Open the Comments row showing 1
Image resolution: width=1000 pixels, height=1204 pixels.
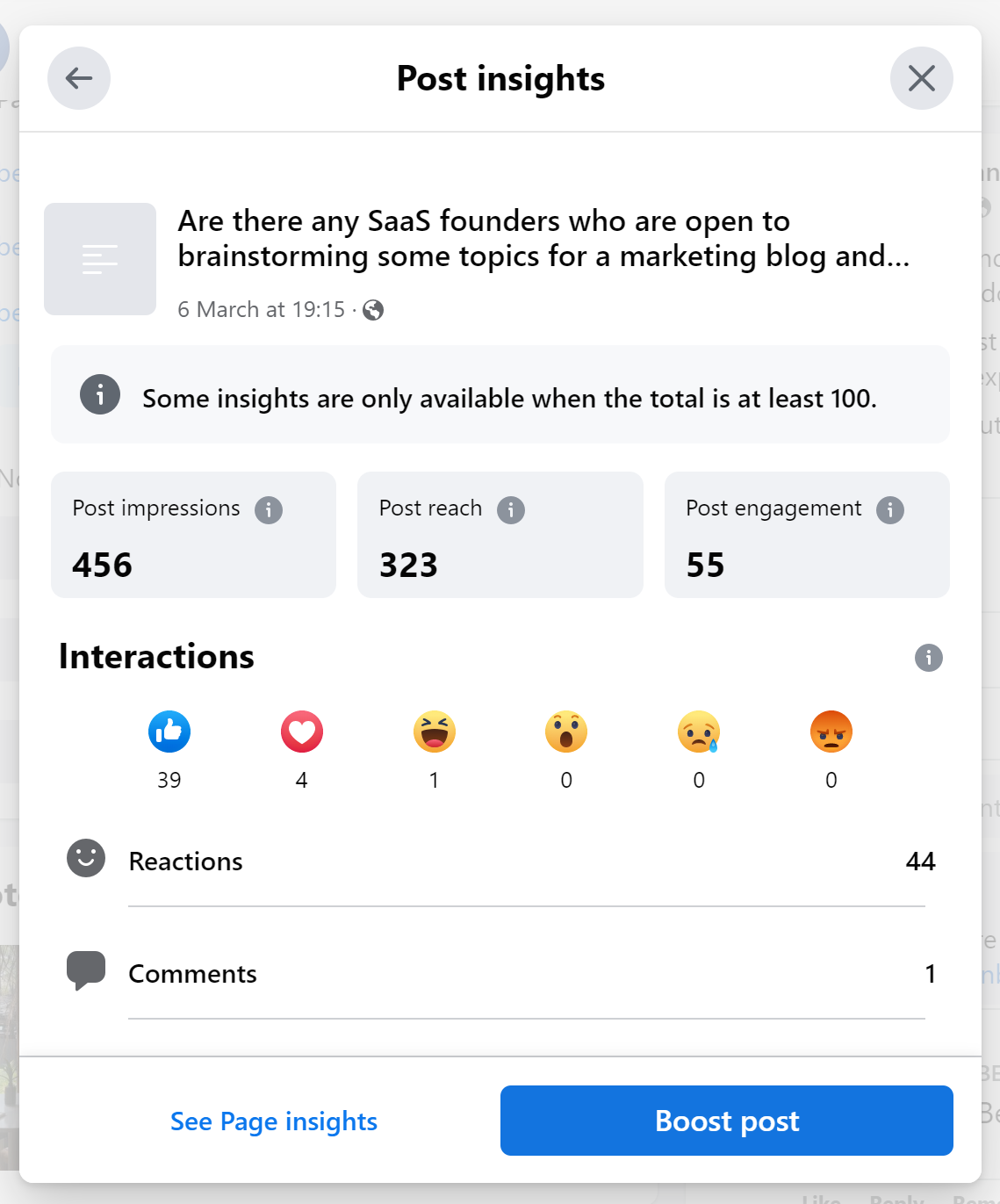coord(500,973)
